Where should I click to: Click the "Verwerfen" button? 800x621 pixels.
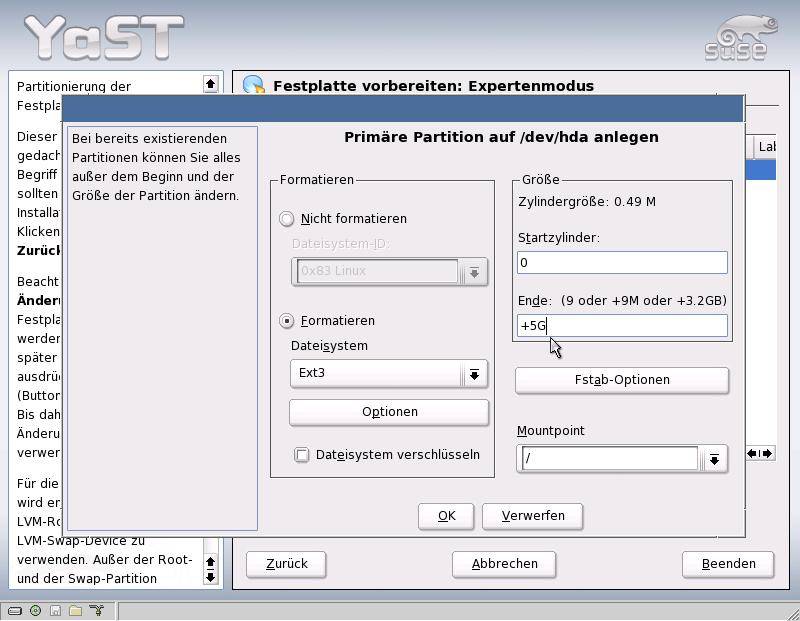533,516
